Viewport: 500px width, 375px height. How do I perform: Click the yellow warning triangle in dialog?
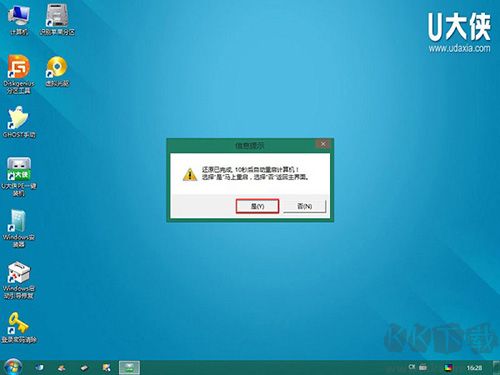pos(190,174)
